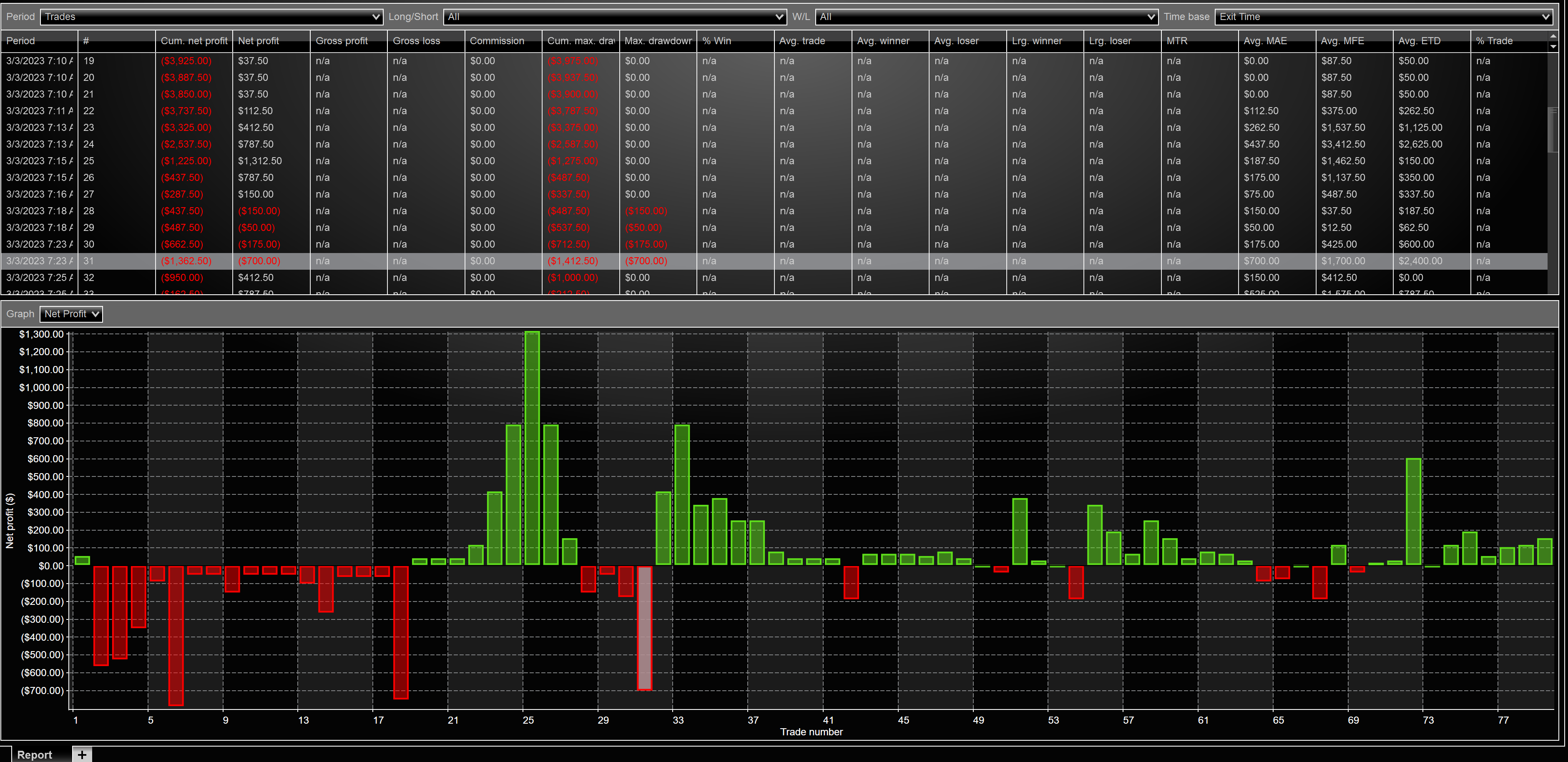
Task: Open the W/L filter dropdown
Action: pos(986,16)
